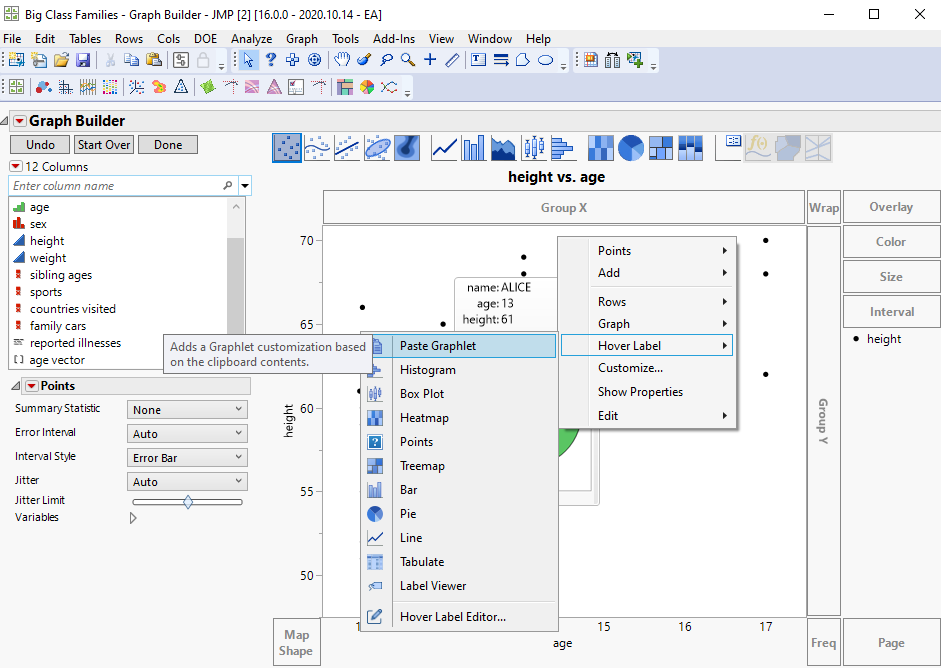Click the Done button
Screen dimensions: 941x668
tap(168, 145)
